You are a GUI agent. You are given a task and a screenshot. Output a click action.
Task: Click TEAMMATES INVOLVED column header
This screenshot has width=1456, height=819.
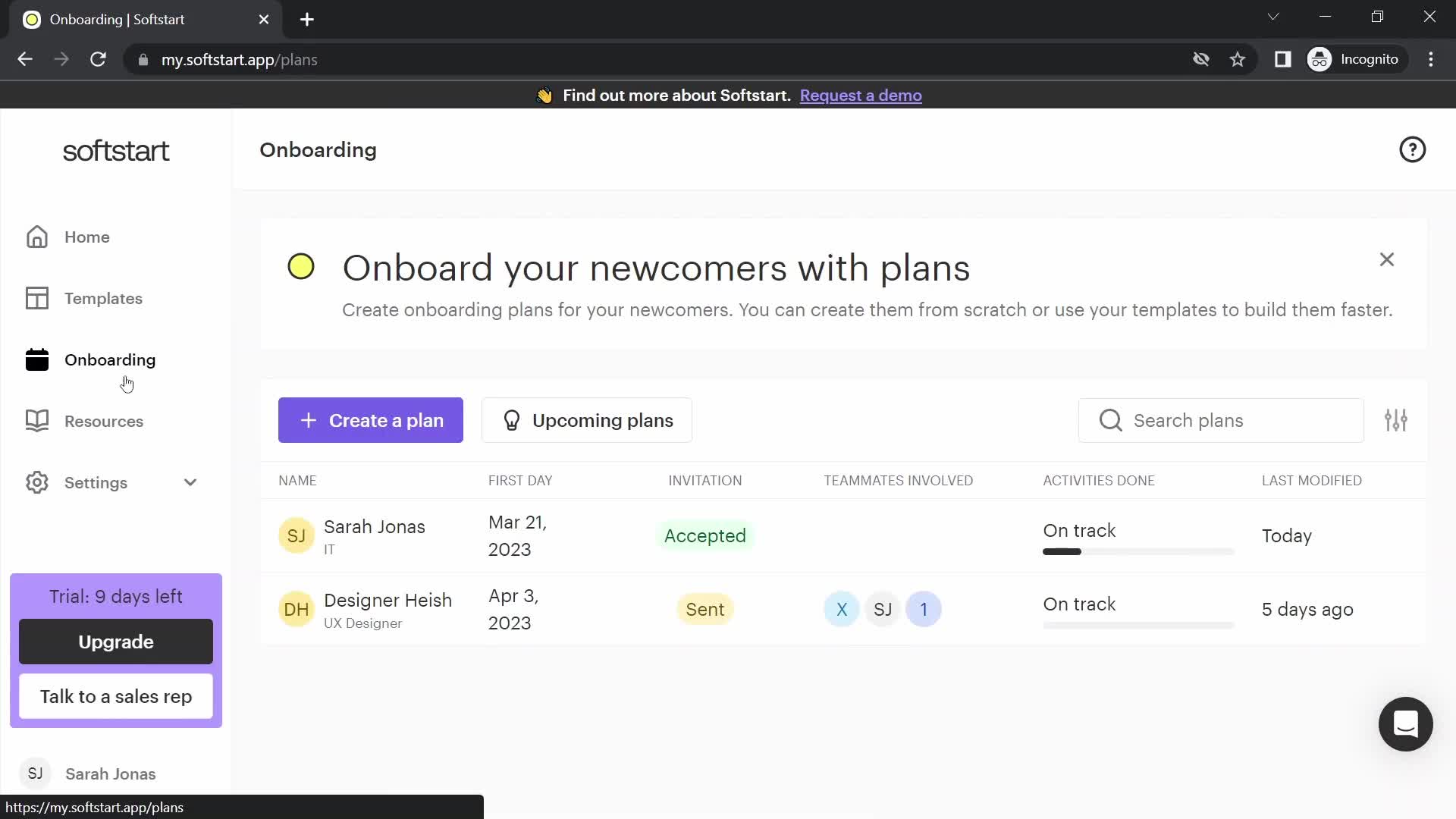click(x=899, y=480)
